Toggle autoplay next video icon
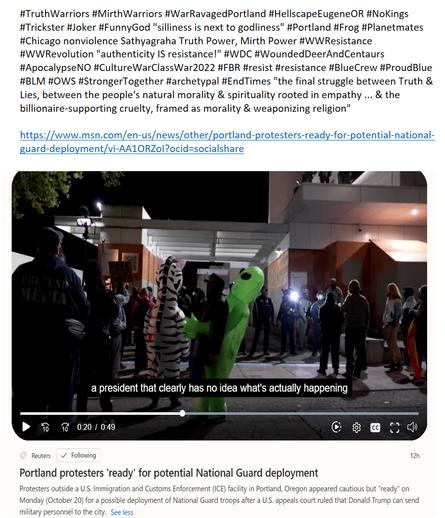This screenshot has width=445, height=518. [336, 427]
